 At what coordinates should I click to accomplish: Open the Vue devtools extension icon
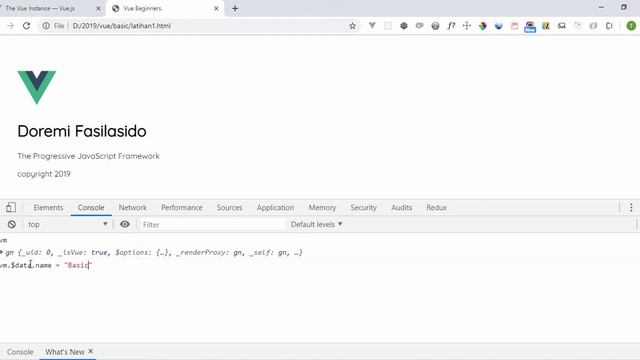point(372,26)
